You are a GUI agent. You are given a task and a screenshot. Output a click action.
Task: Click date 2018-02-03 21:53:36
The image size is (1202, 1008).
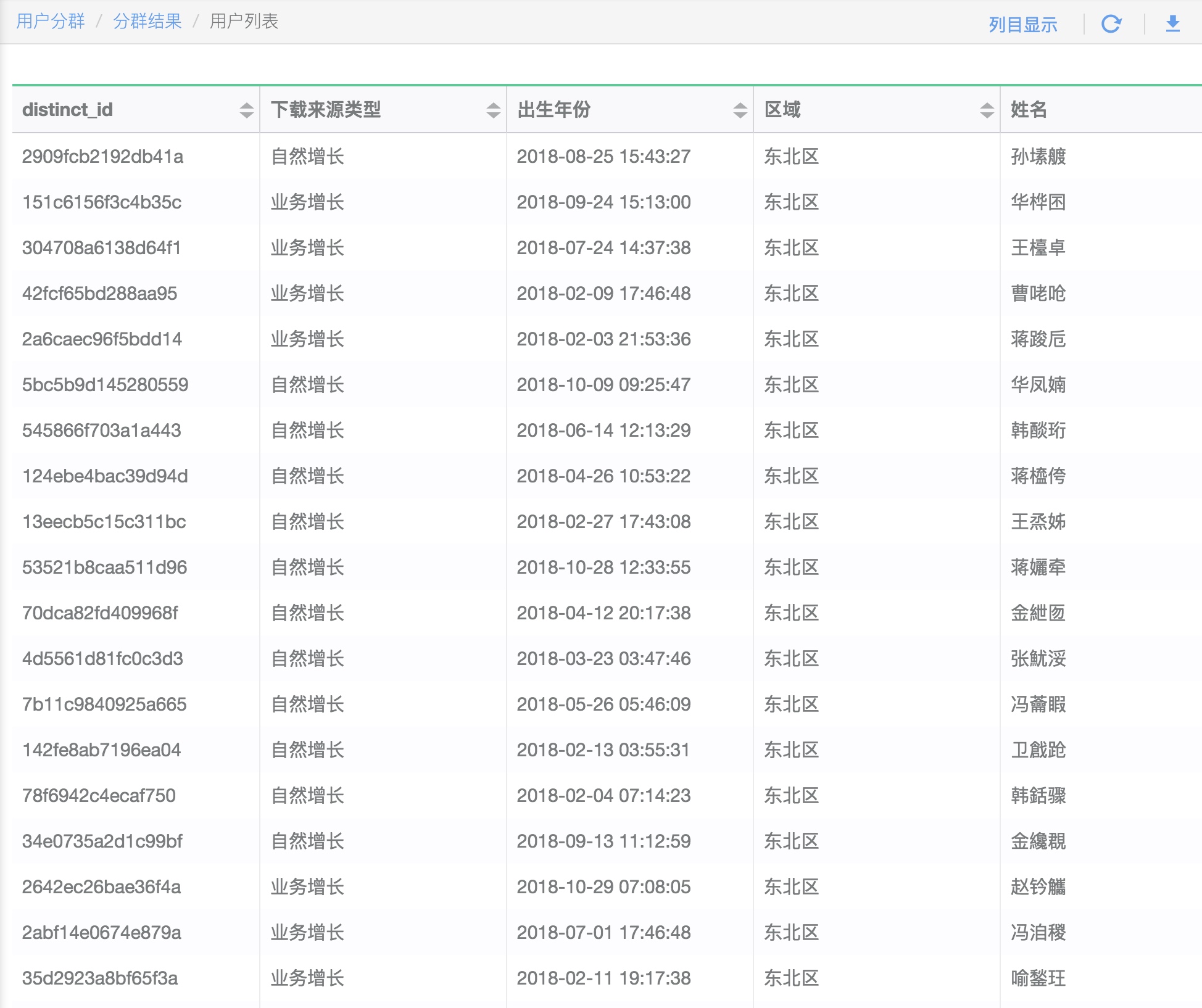tap(603, 339)
